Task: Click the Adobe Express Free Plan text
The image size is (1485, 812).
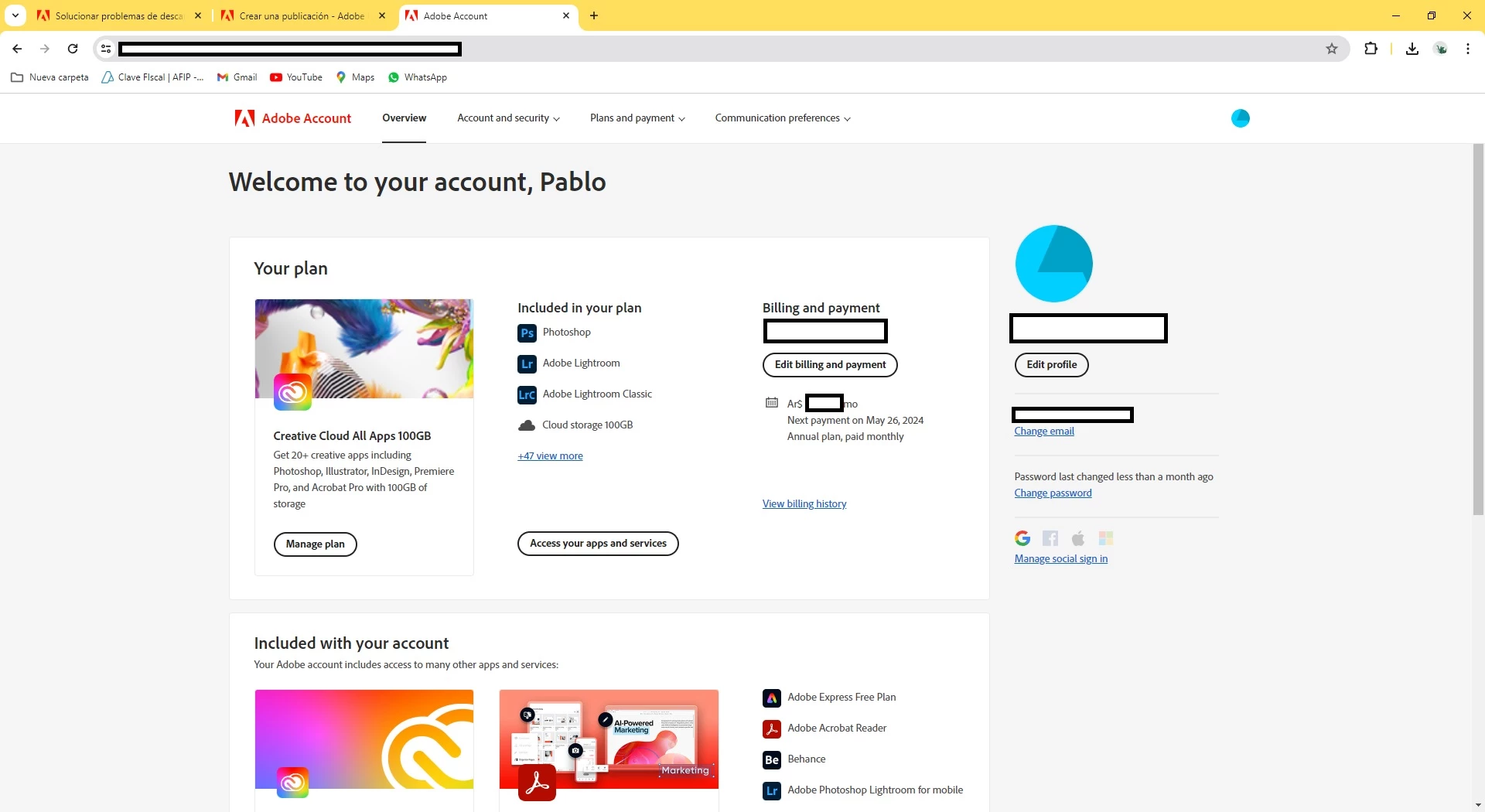Action: coord(841,698)
